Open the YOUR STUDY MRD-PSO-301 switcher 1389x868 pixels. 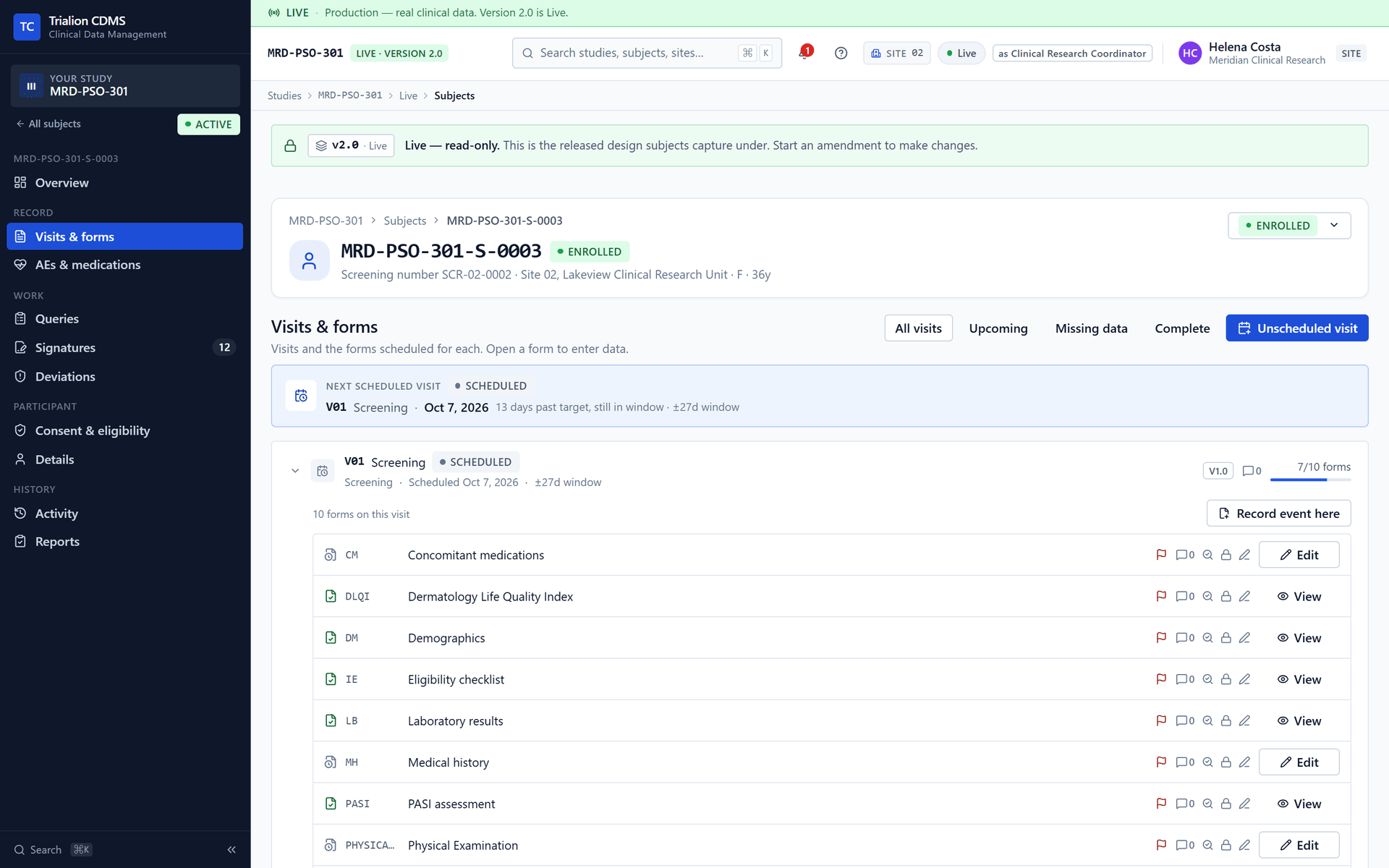coord(125,85)
